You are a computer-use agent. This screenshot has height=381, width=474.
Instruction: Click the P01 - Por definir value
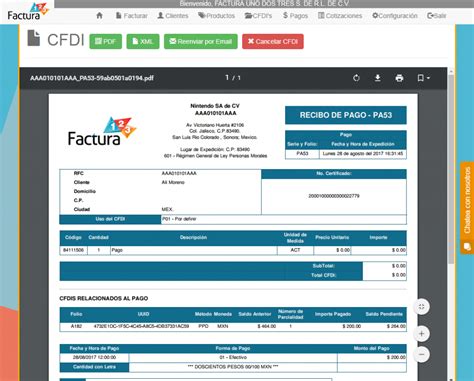click(x=179, y=219)
